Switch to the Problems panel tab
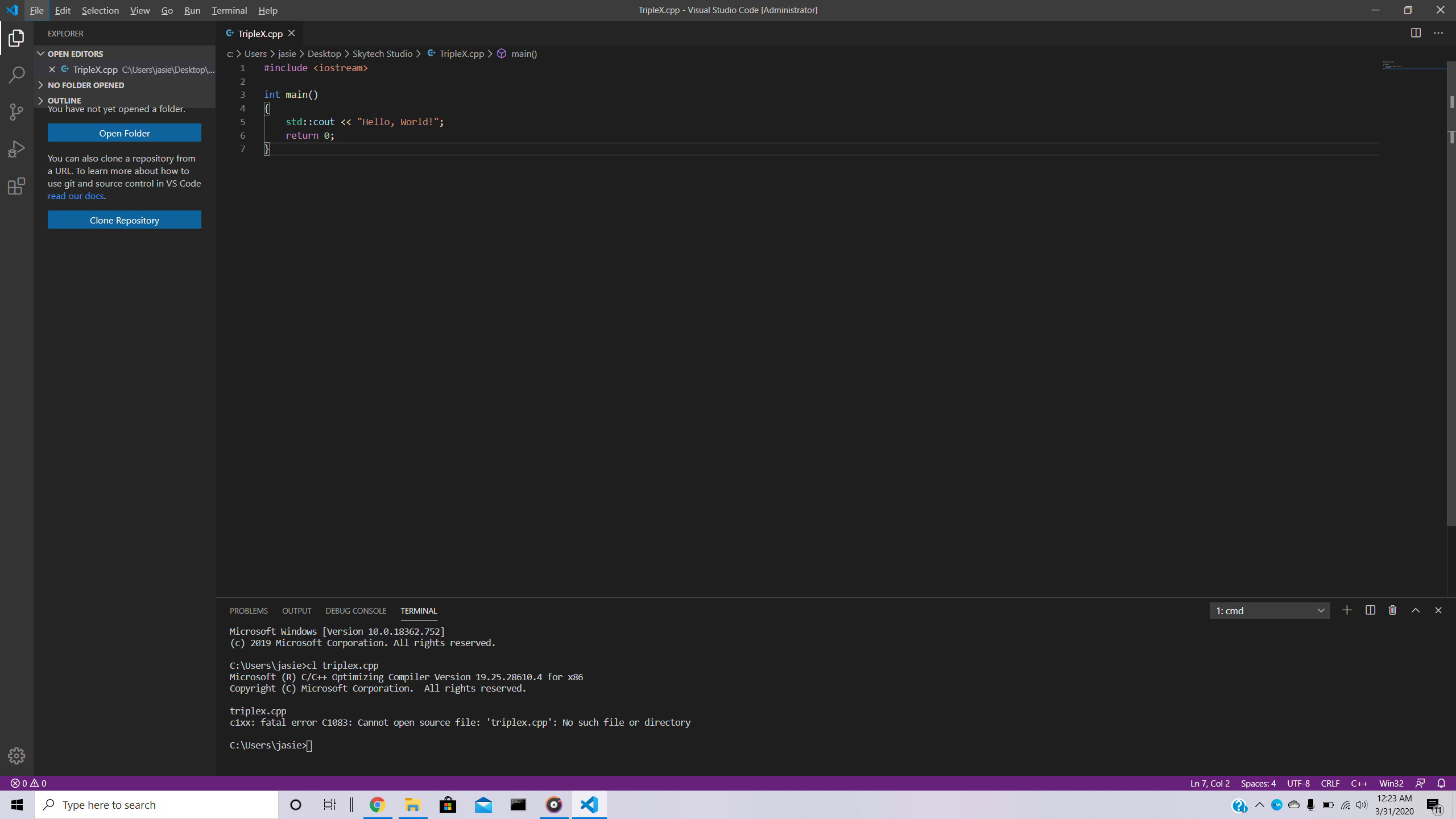The image size is (1456, 819). (249, 610)
